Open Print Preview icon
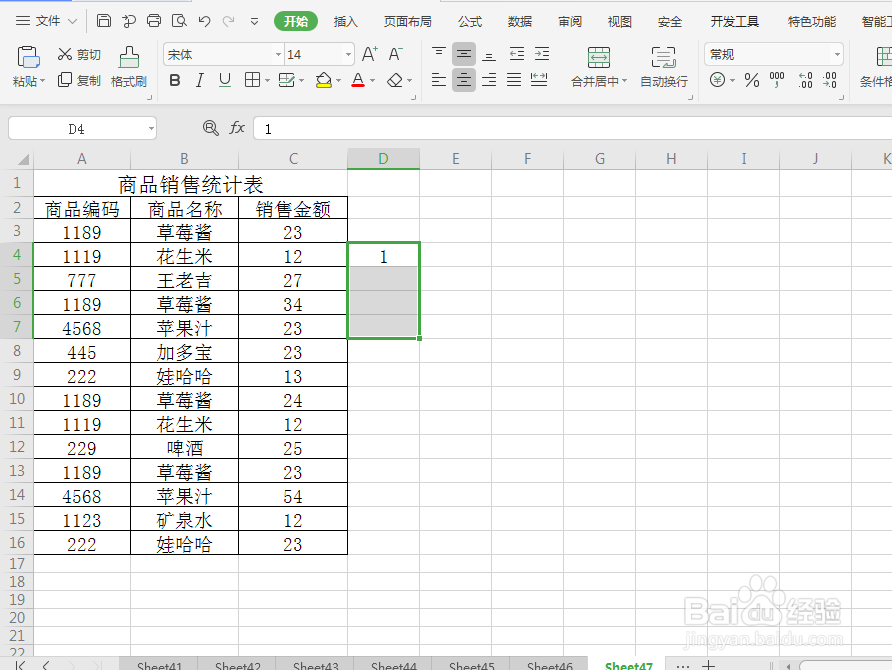892x670 pixels. coord(179,21)
